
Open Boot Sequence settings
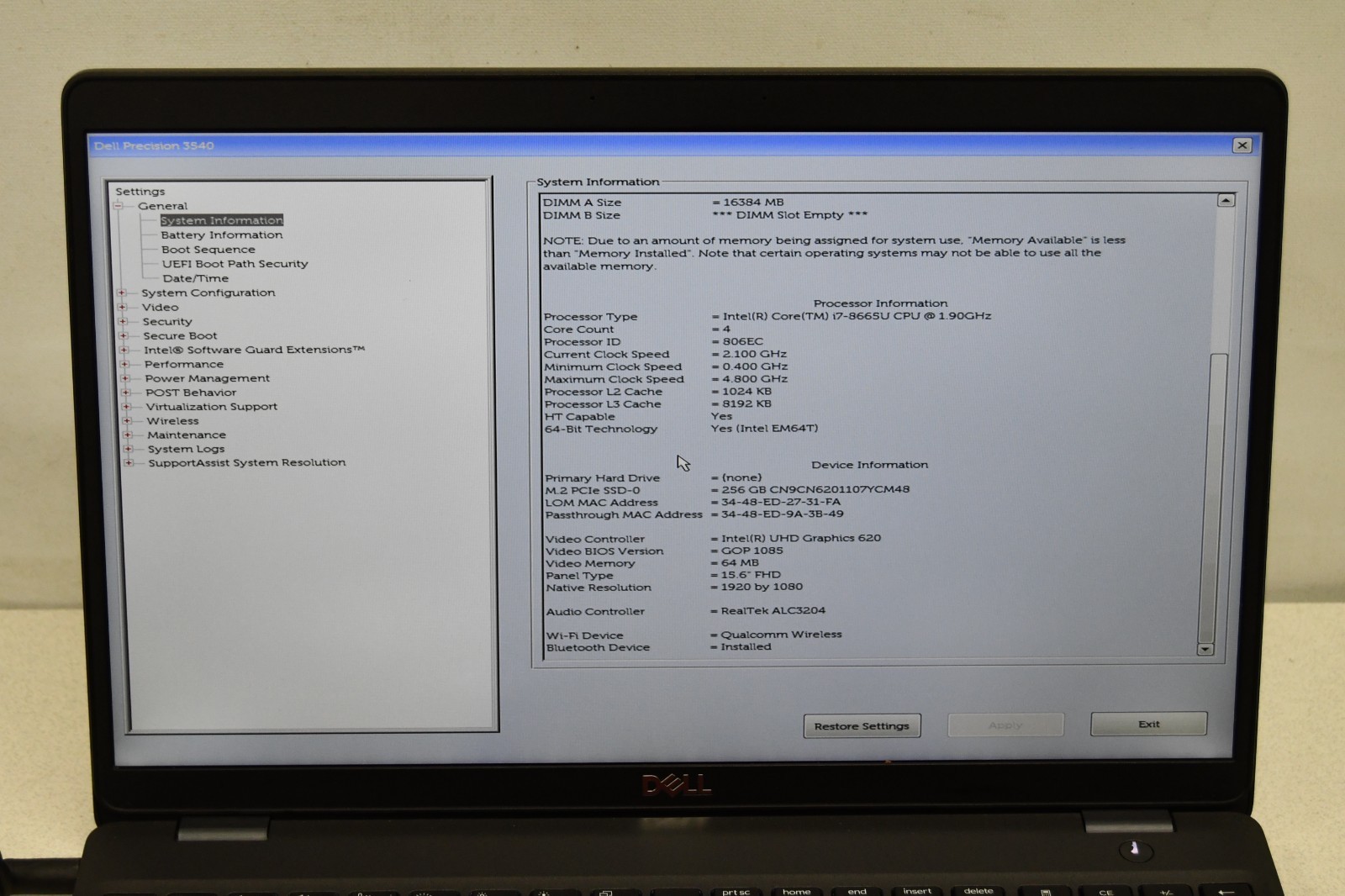(x=208, y=250)
